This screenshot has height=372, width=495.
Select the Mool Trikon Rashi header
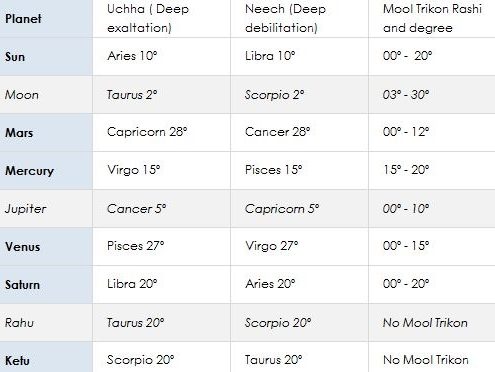pyautogui.click(x=432, y=18)
